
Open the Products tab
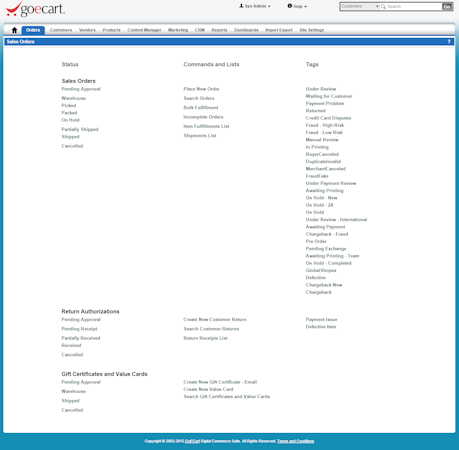[111, 30]
